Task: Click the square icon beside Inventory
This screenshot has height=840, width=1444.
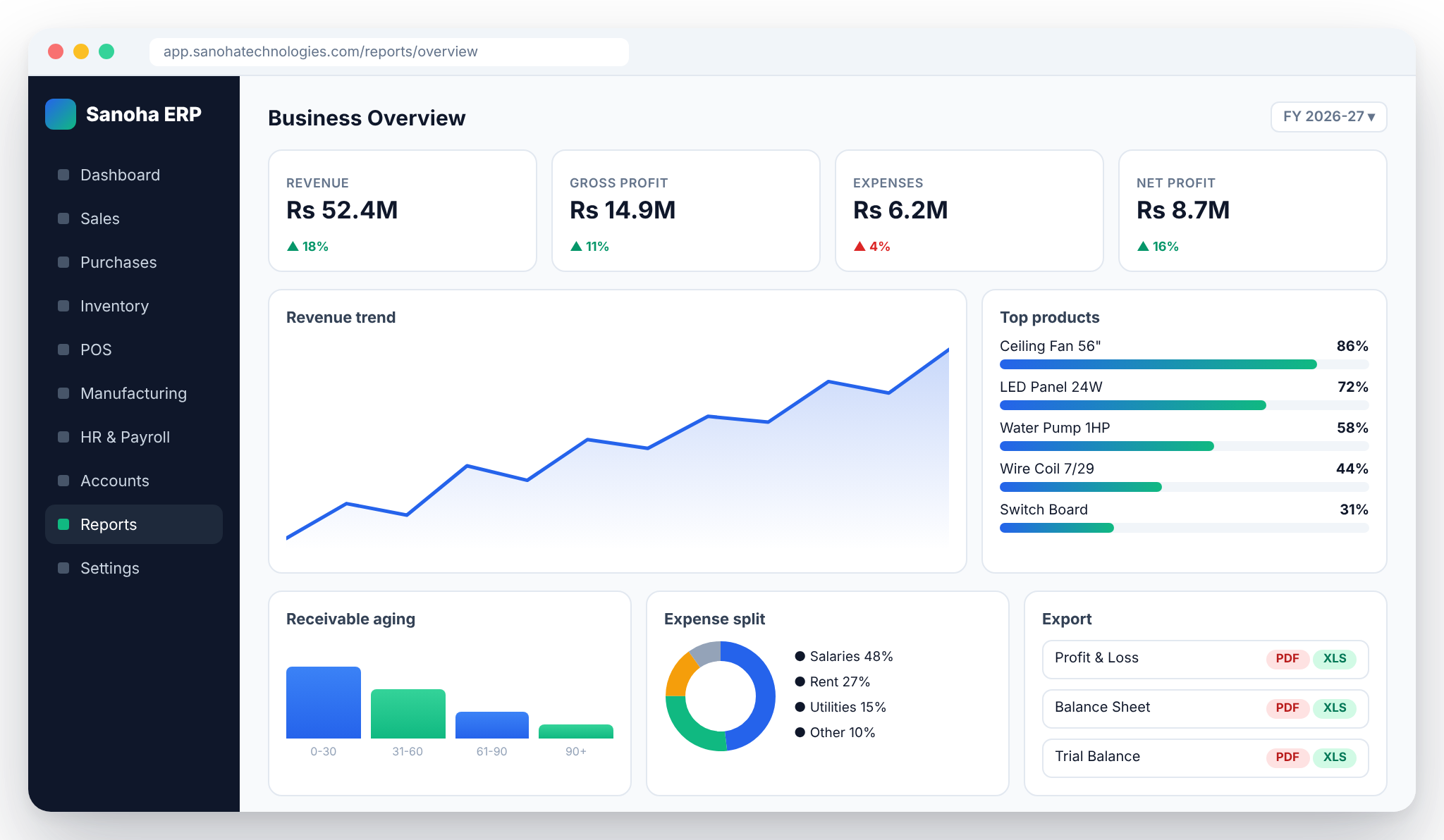Action: 63,306
